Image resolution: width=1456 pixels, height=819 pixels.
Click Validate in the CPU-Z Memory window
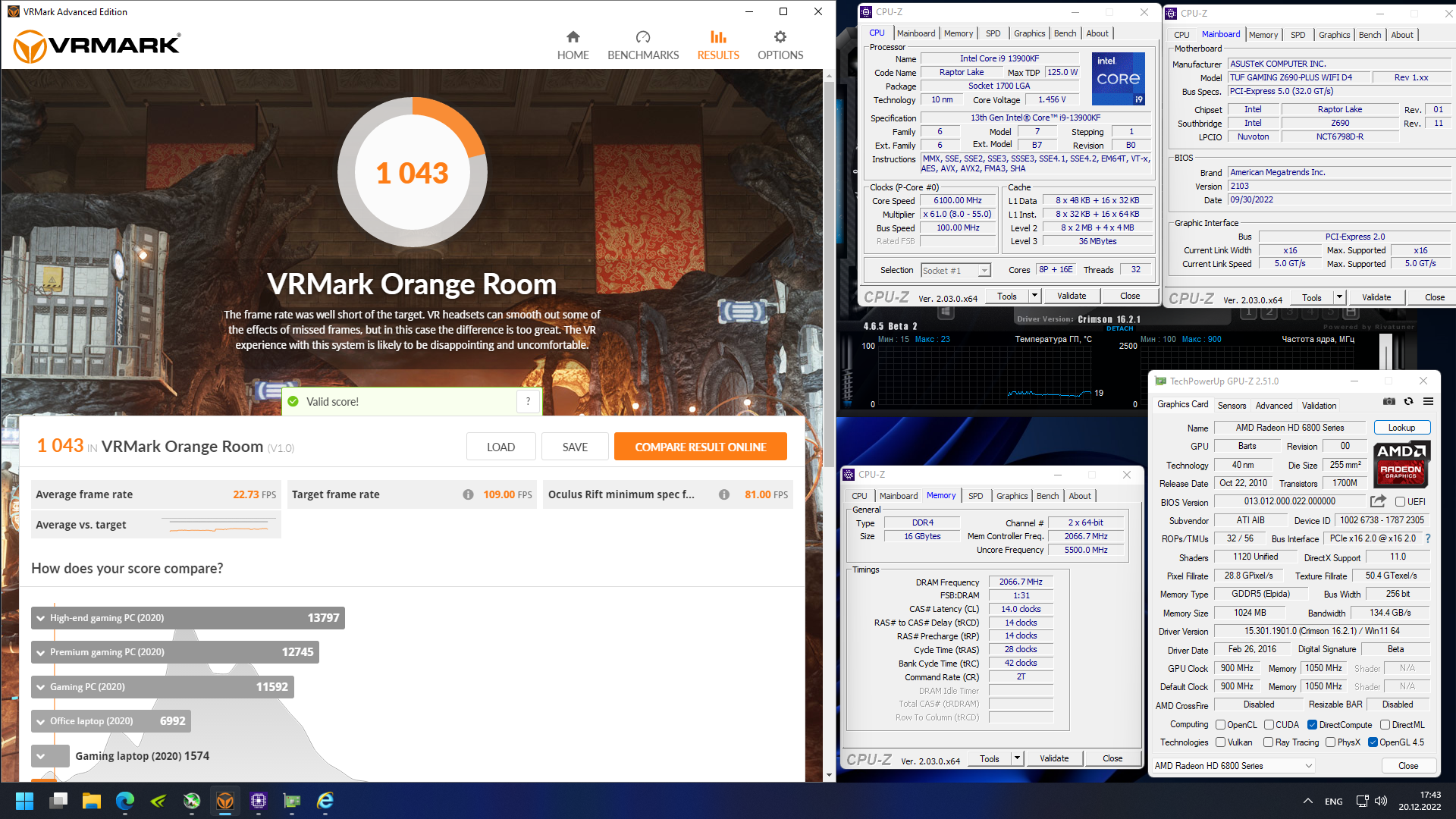tap(1054, 758)
